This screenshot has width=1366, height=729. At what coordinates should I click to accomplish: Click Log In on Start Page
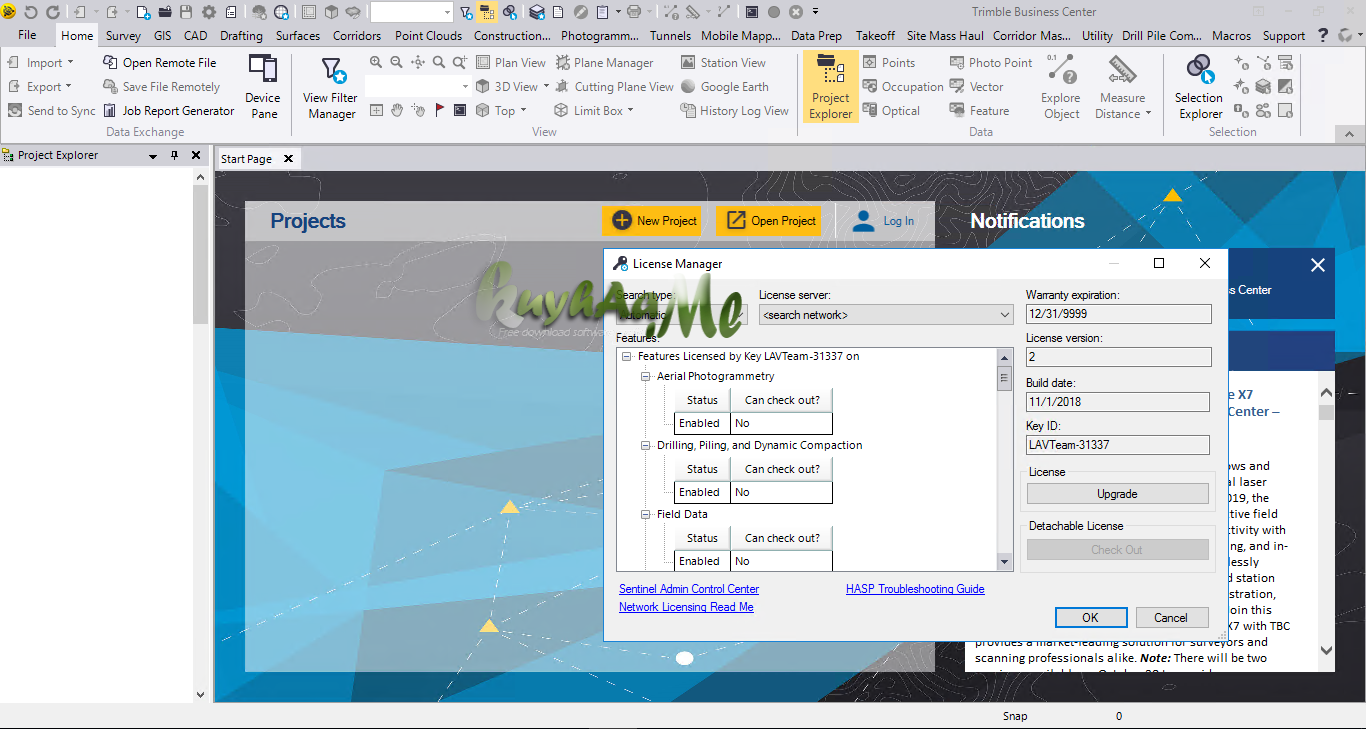click(x=884, y=221)
